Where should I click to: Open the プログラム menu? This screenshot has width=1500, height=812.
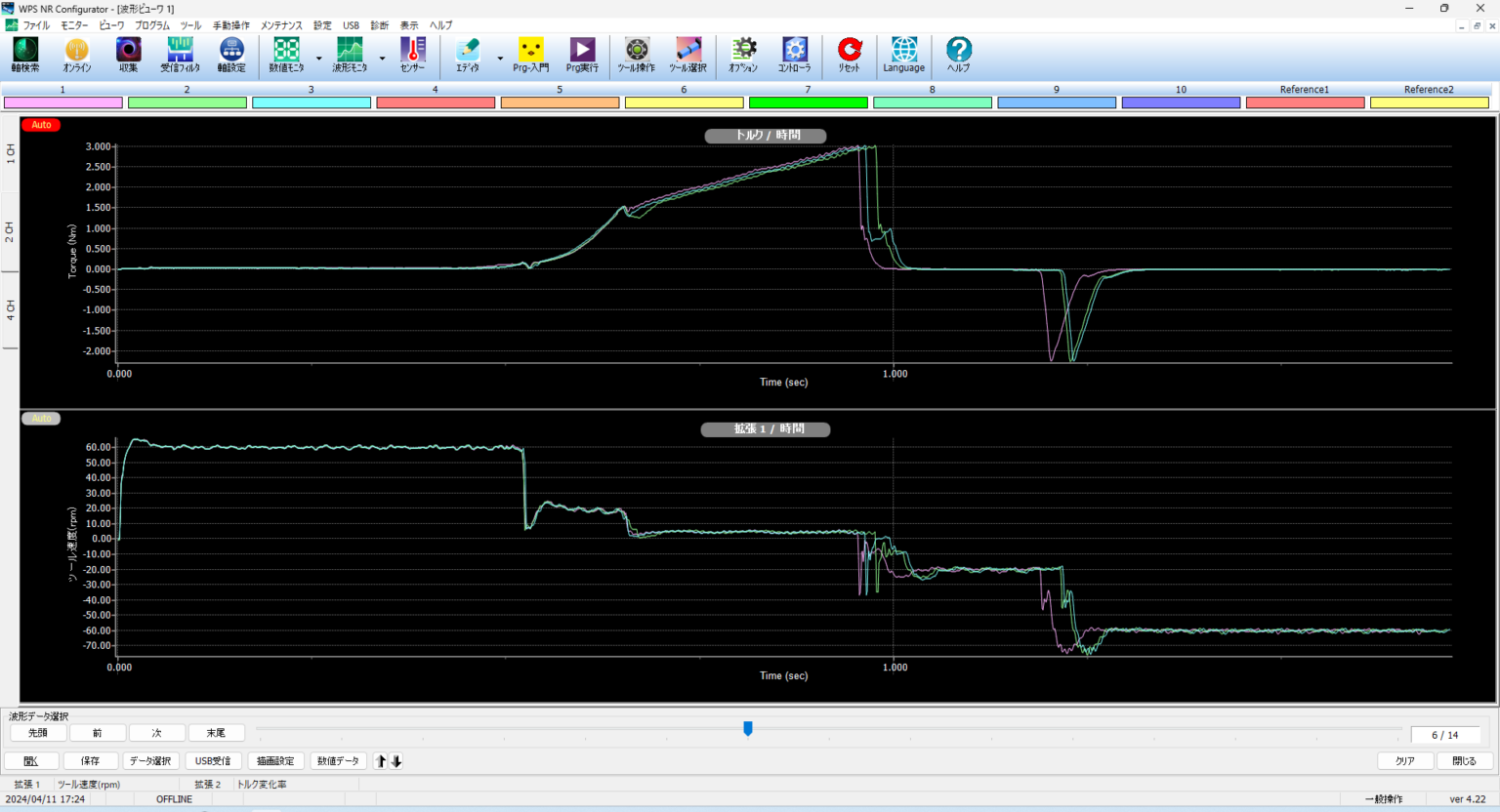pyautogui.click(x=151, y=25)
